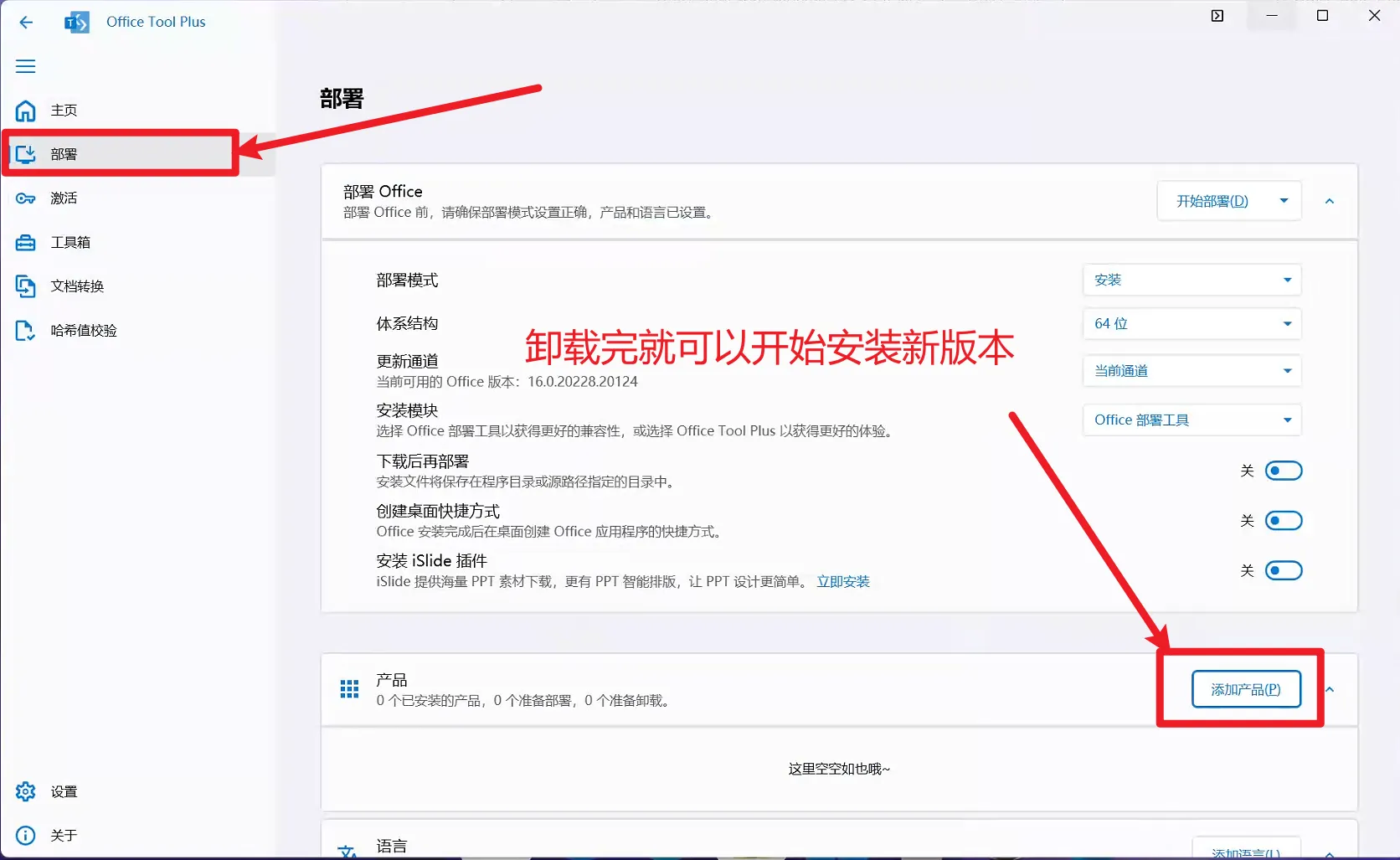Click the products grid icon beside 产品
This screenshot has height=860, width=1400.
pyautogui.click(x=349, y=689)
